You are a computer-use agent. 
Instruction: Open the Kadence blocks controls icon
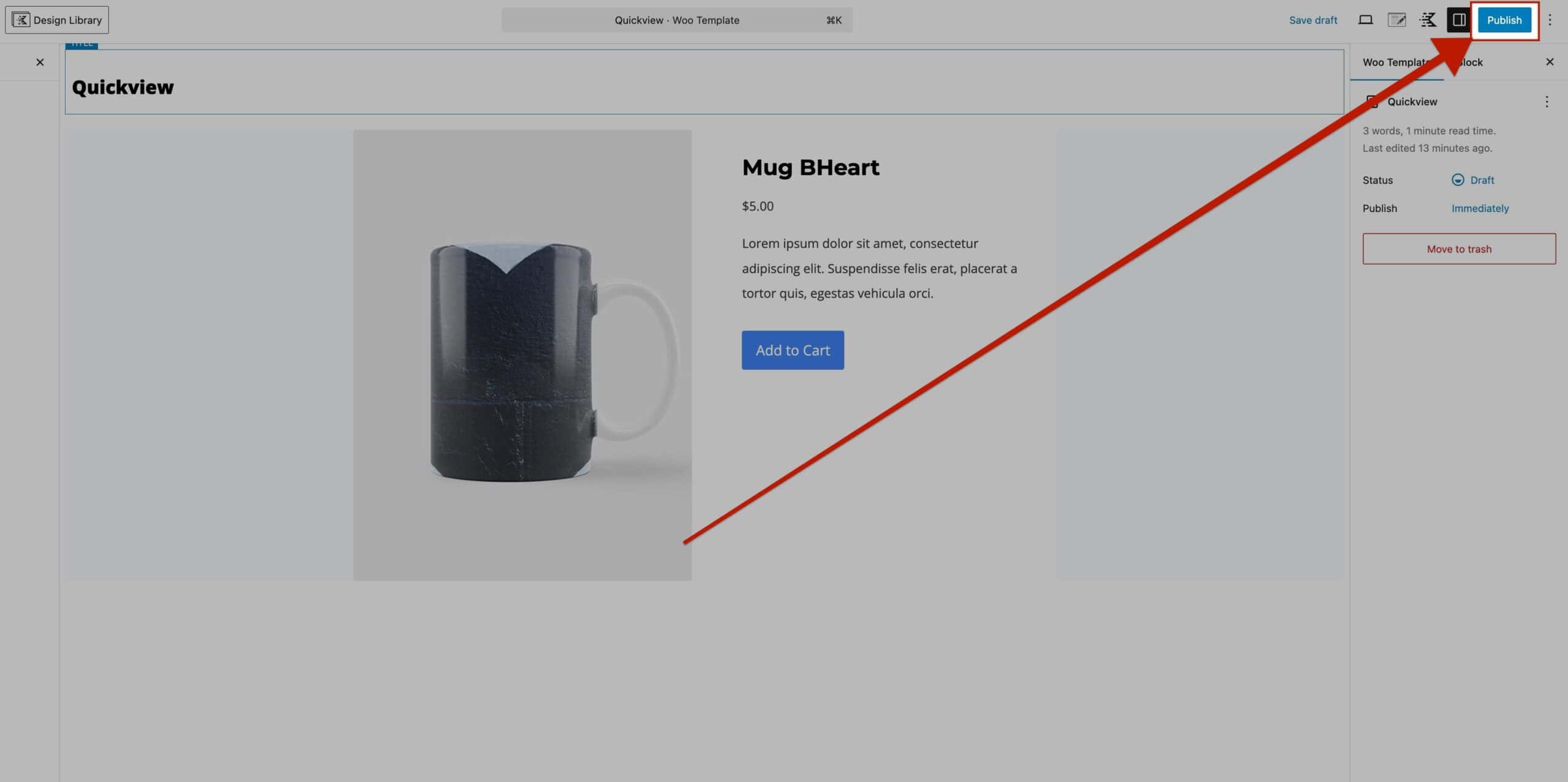tap(1428, 20)
